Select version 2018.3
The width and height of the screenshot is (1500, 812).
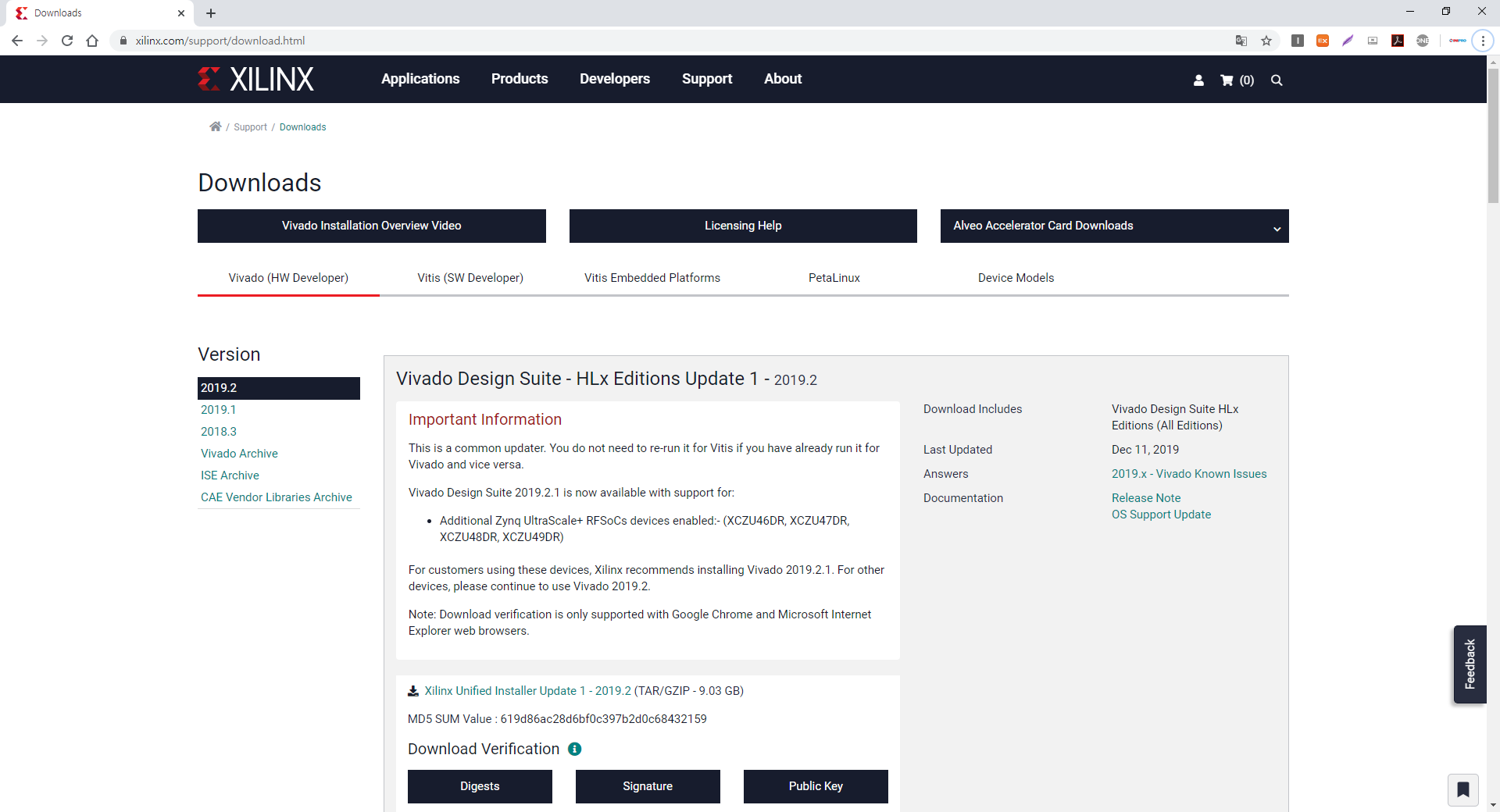pos(218,432)
